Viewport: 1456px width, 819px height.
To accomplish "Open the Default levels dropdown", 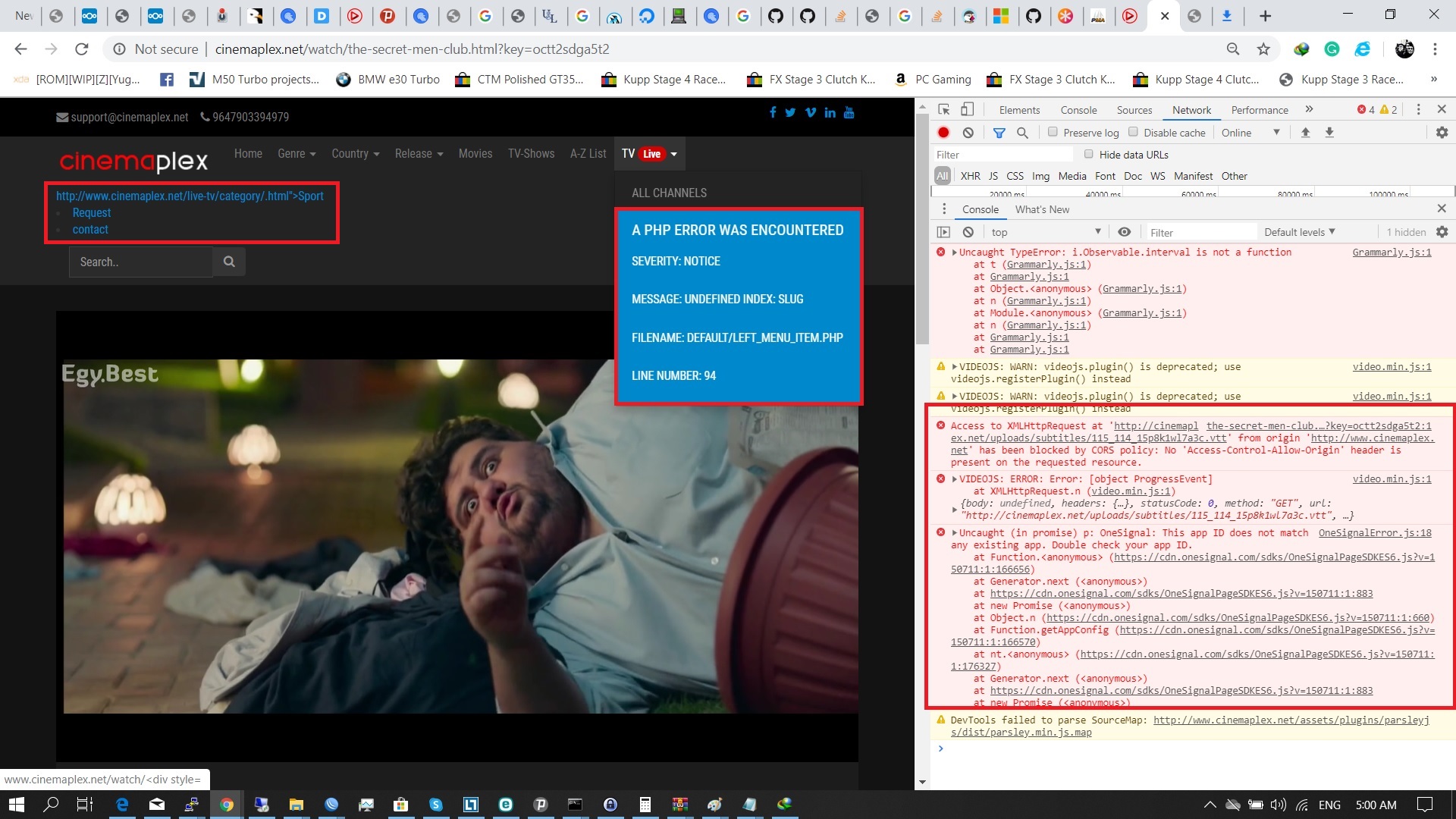I will (1299, 232).
